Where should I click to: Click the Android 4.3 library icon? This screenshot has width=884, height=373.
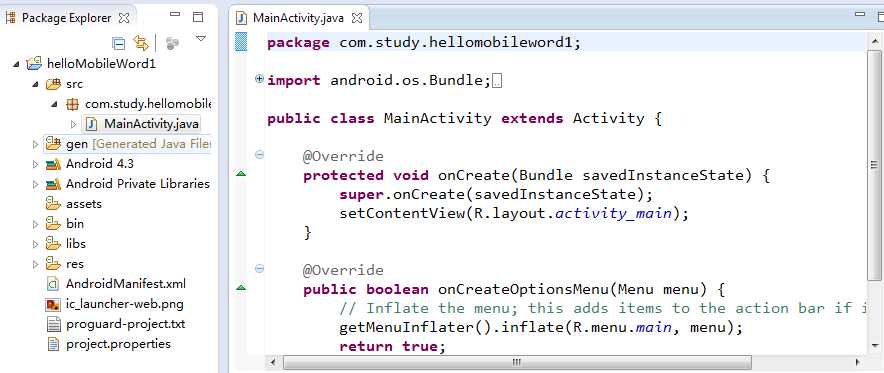(x=53, y=165)
